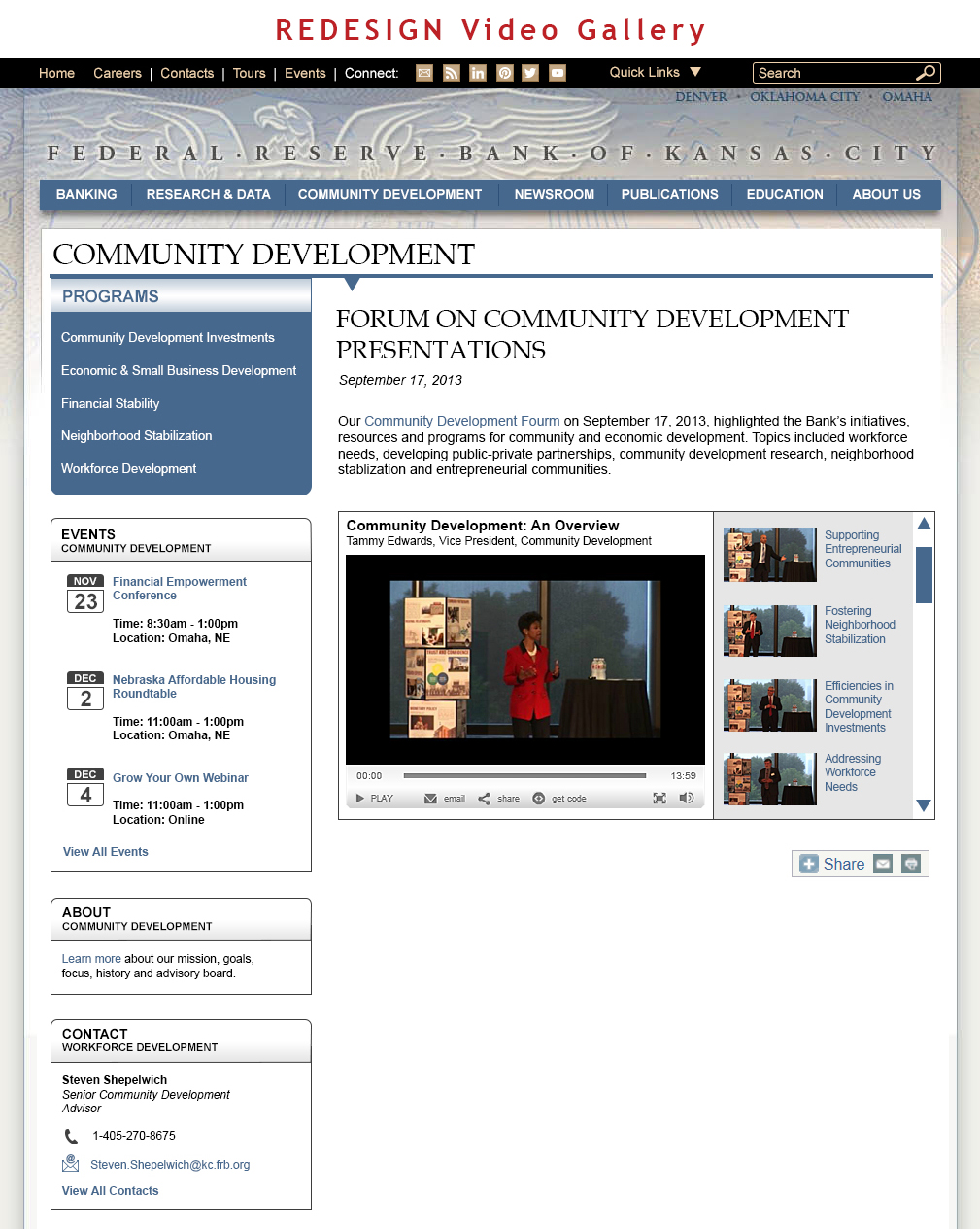This screenshot has width=980, height=1229.
Task: Open Community Development Investments program
Action: (x=168, y=337)
